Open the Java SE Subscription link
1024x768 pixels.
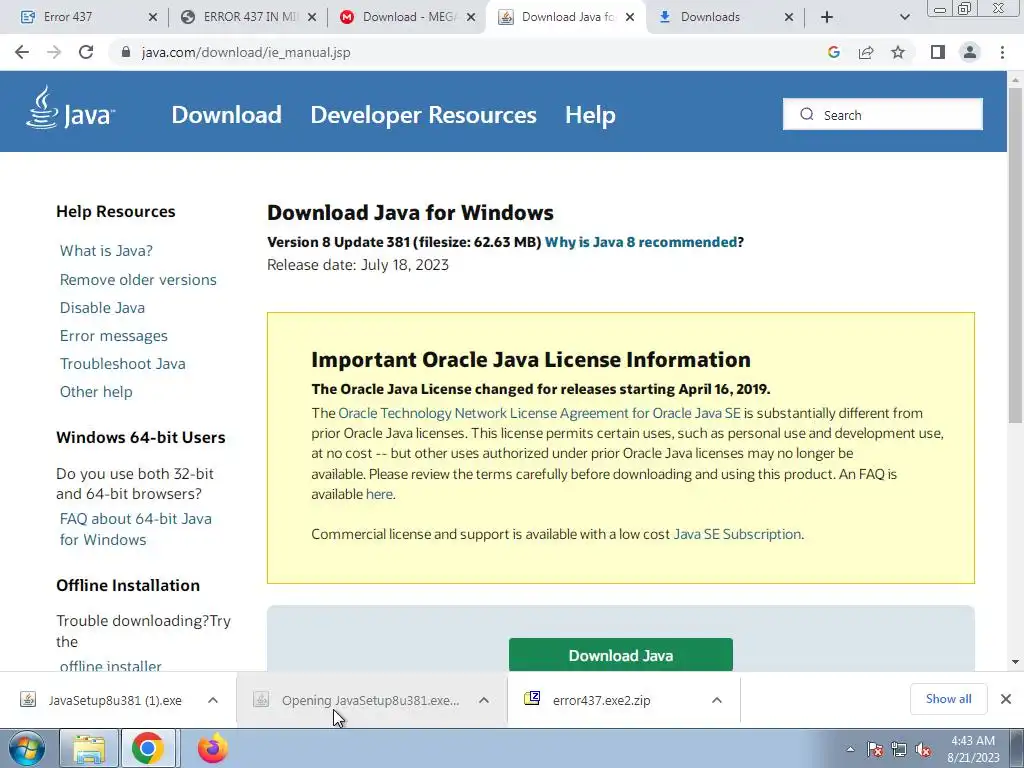click(x=737, y=534)
